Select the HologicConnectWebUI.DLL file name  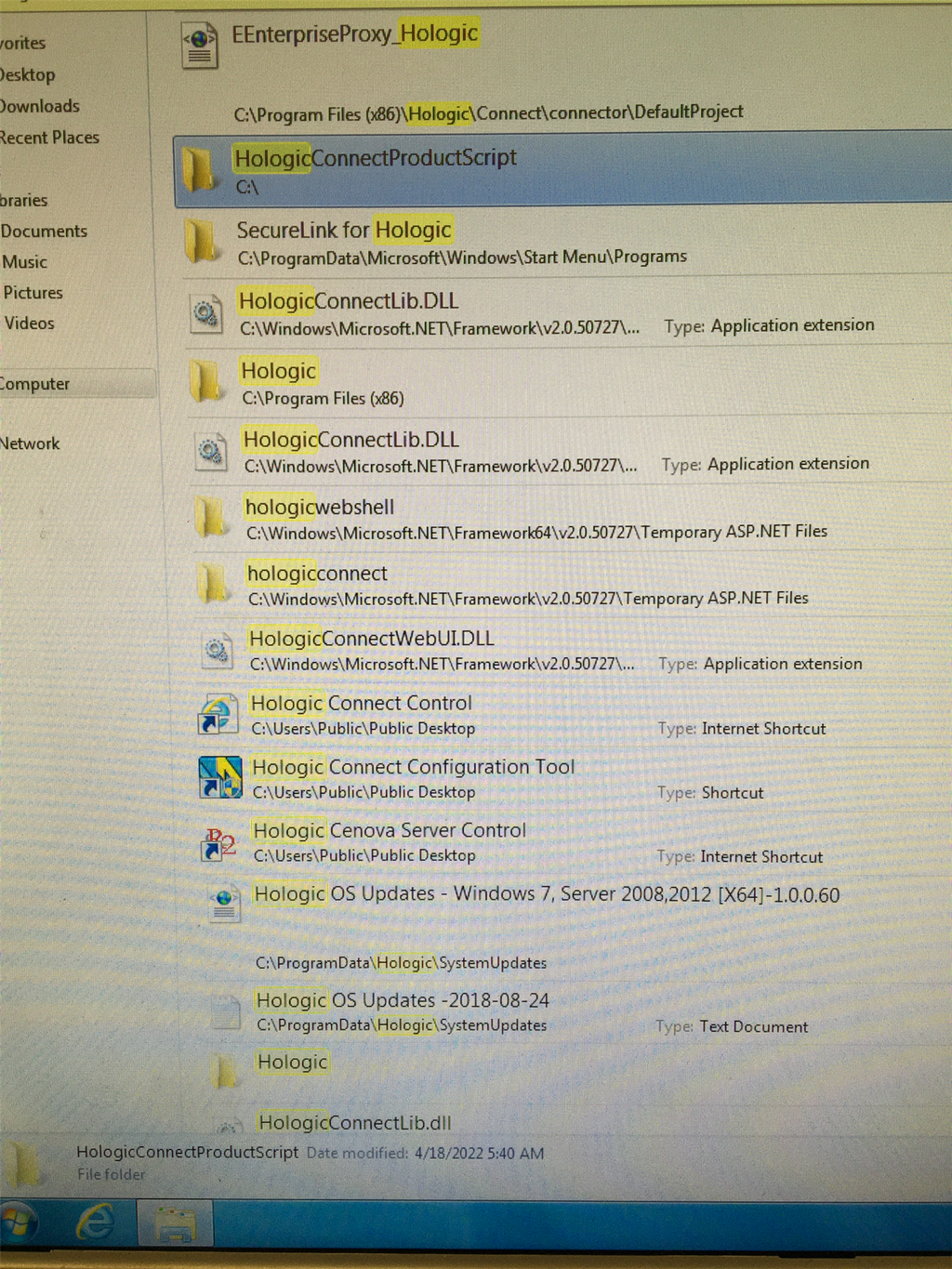[x=372, y=639]
